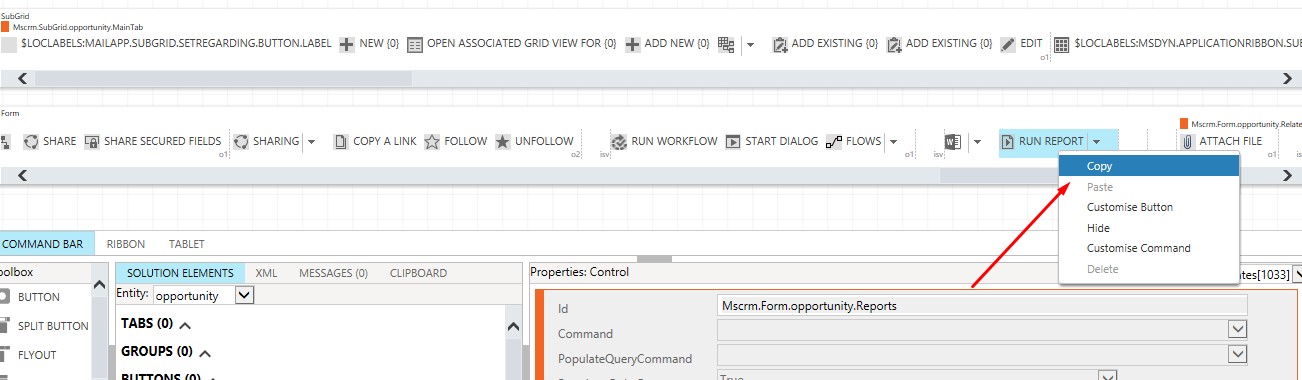Open the MESSAGES (0) tab
Screen dimensions: 1302x380
(x=333, y=272)
